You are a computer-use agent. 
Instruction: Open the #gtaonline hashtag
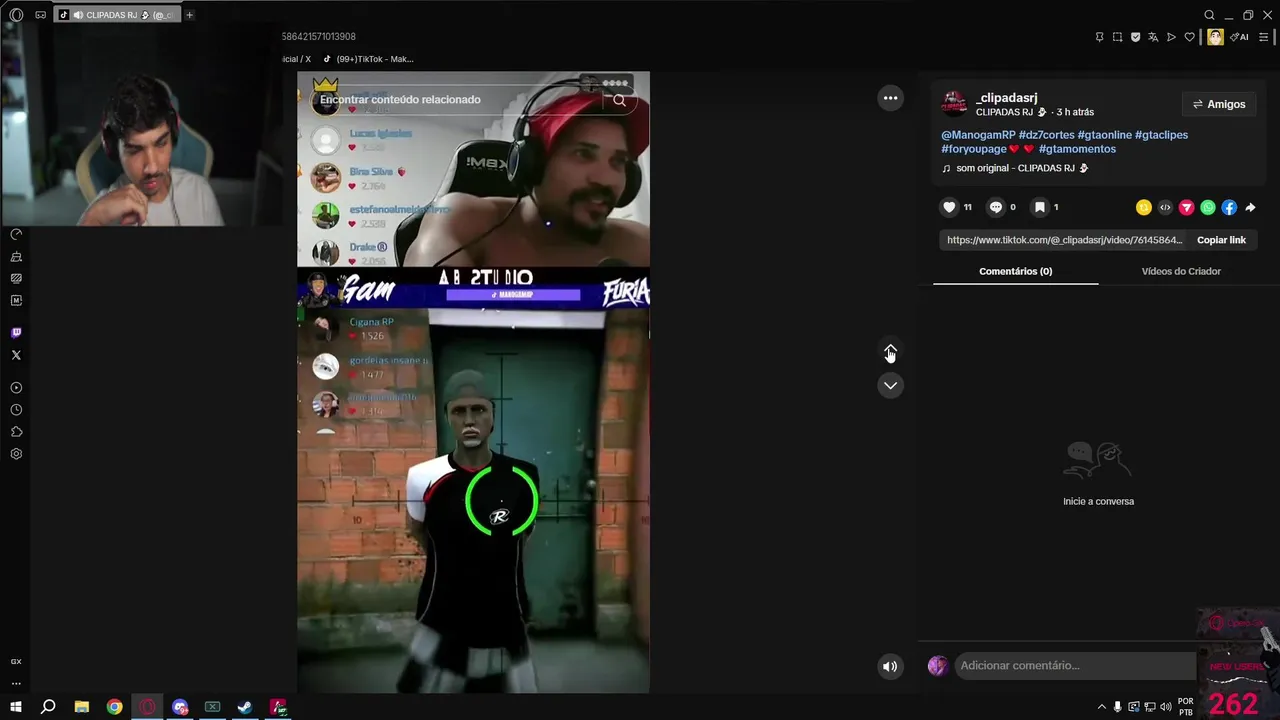(1104, 135)
